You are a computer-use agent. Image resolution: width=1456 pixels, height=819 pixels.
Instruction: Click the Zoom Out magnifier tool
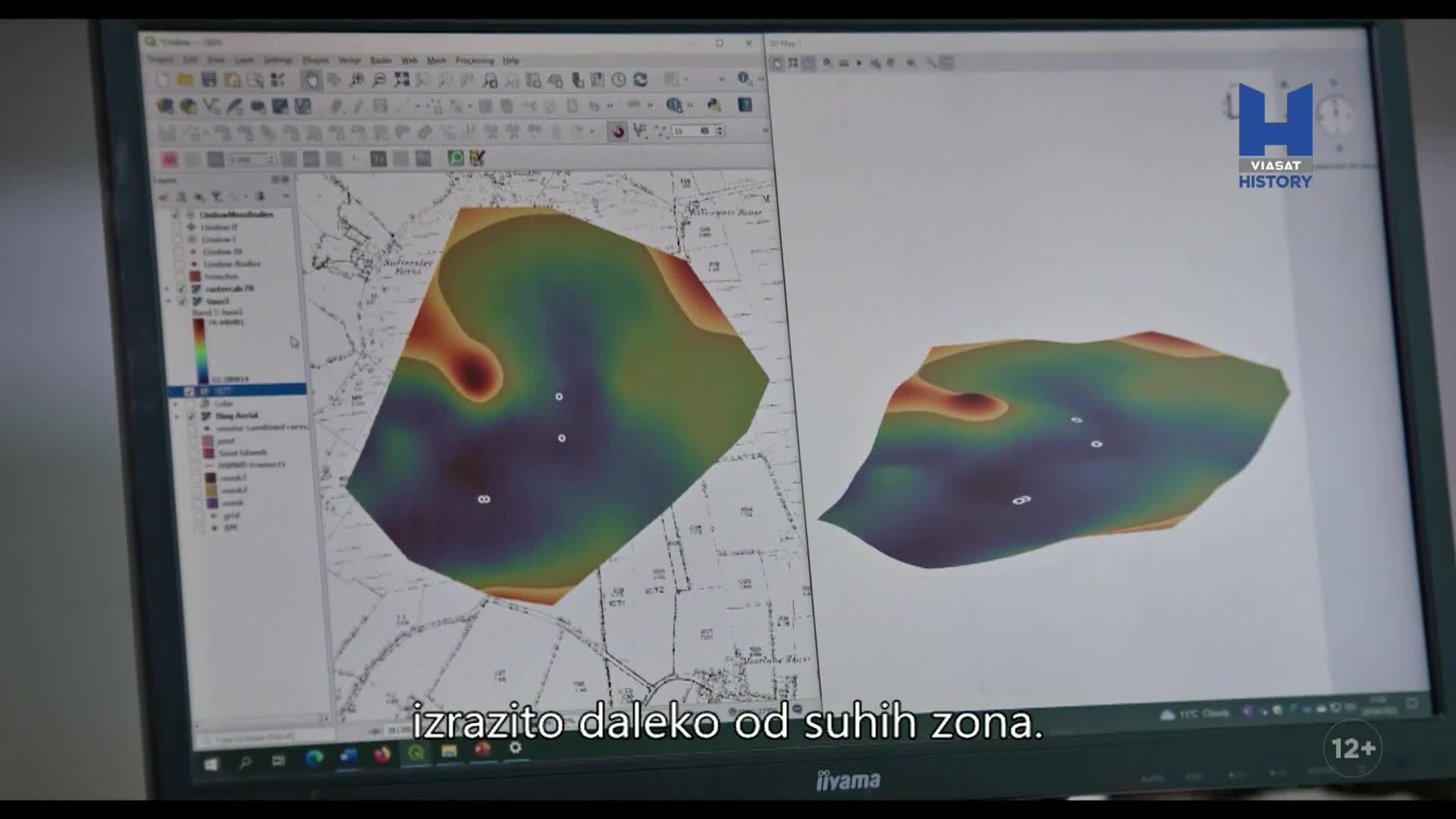[378, 80]
